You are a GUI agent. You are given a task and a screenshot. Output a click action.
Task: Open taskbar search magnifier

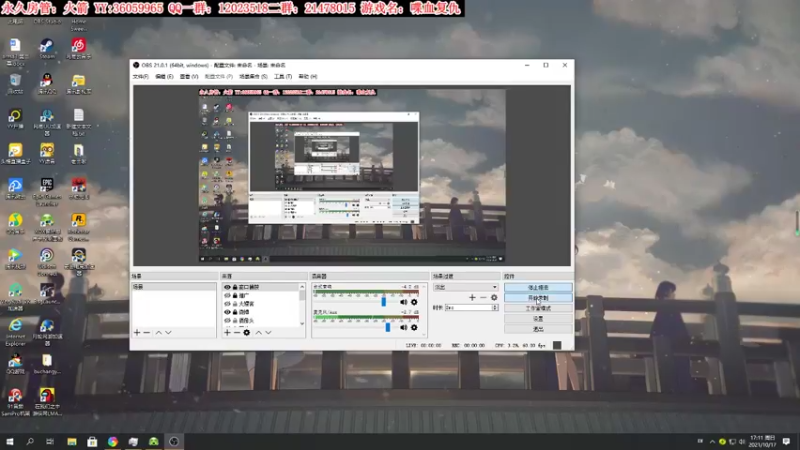[x=30, y=442]
